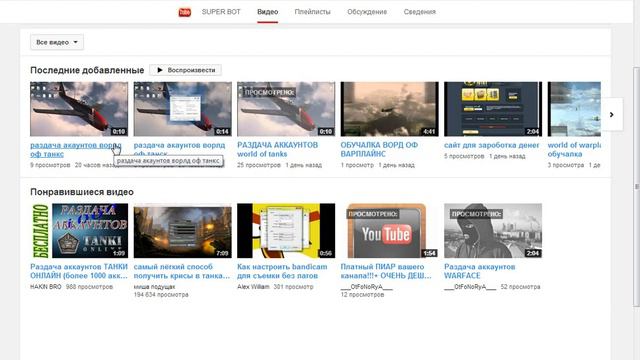
Task: Open the ТАНКИ ОНЛАЙН giveaway thumbnail 1:09
Action: point(79,231)
